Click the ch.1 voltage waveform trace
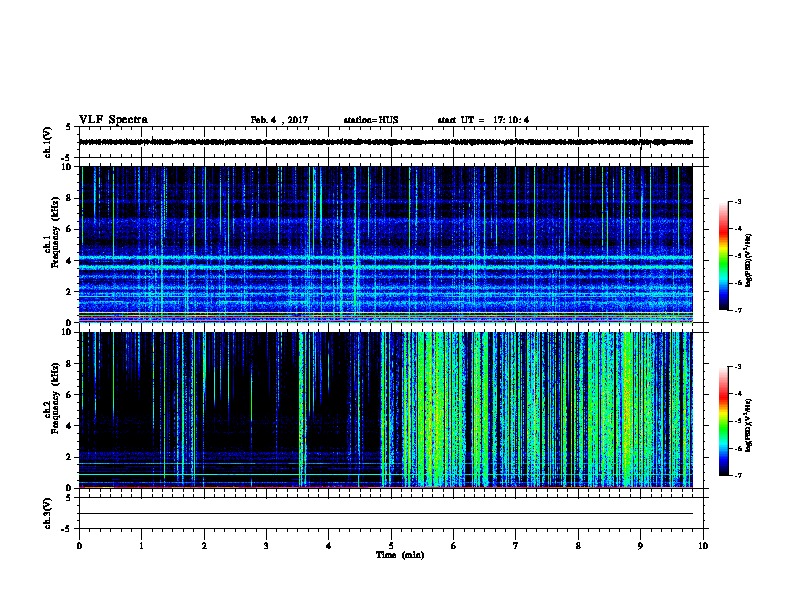 coord(386,142)
